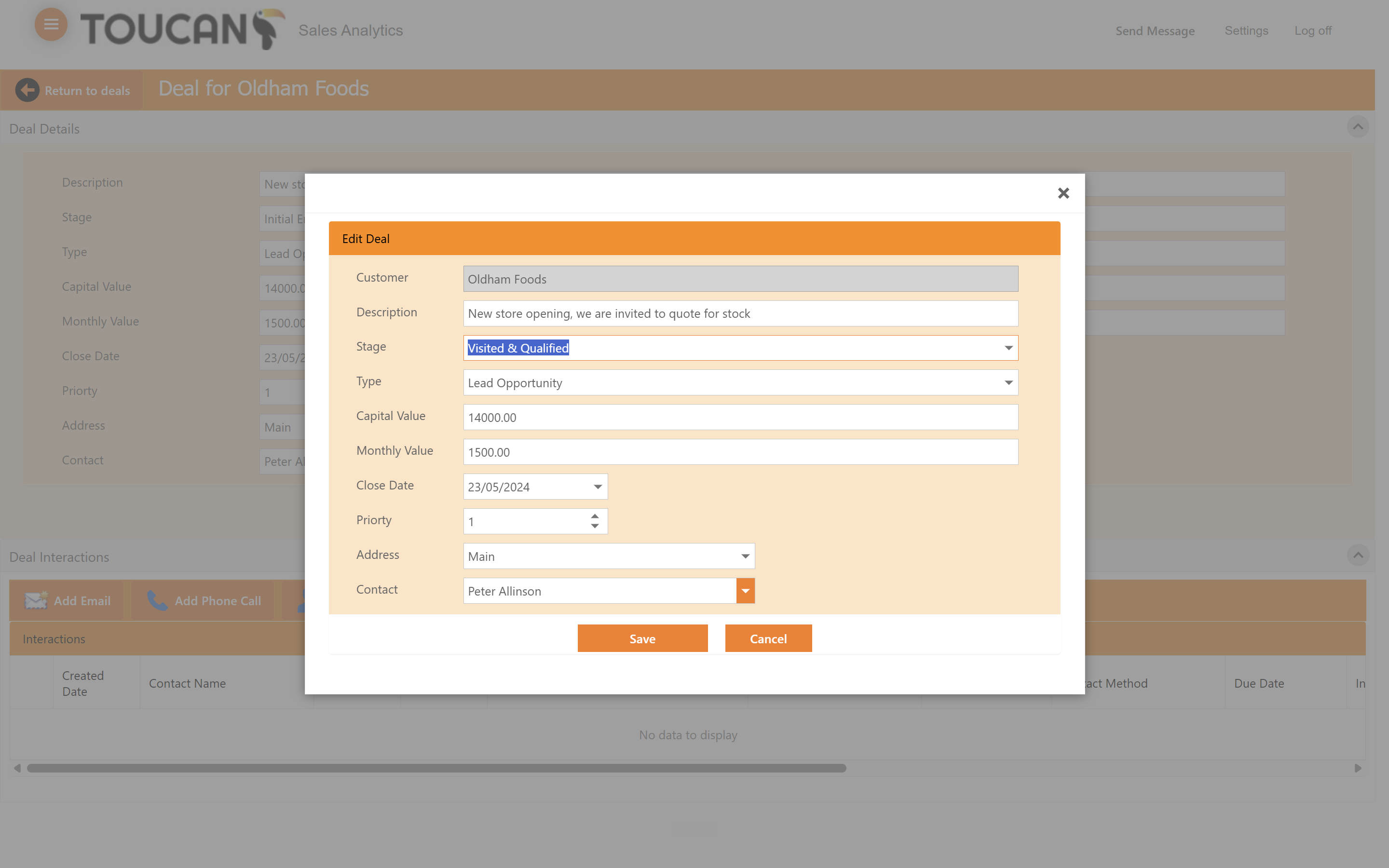The width and height of the screenshot is (1389, 868).
Task: Click Send Message link
Action: point(1155,31)
